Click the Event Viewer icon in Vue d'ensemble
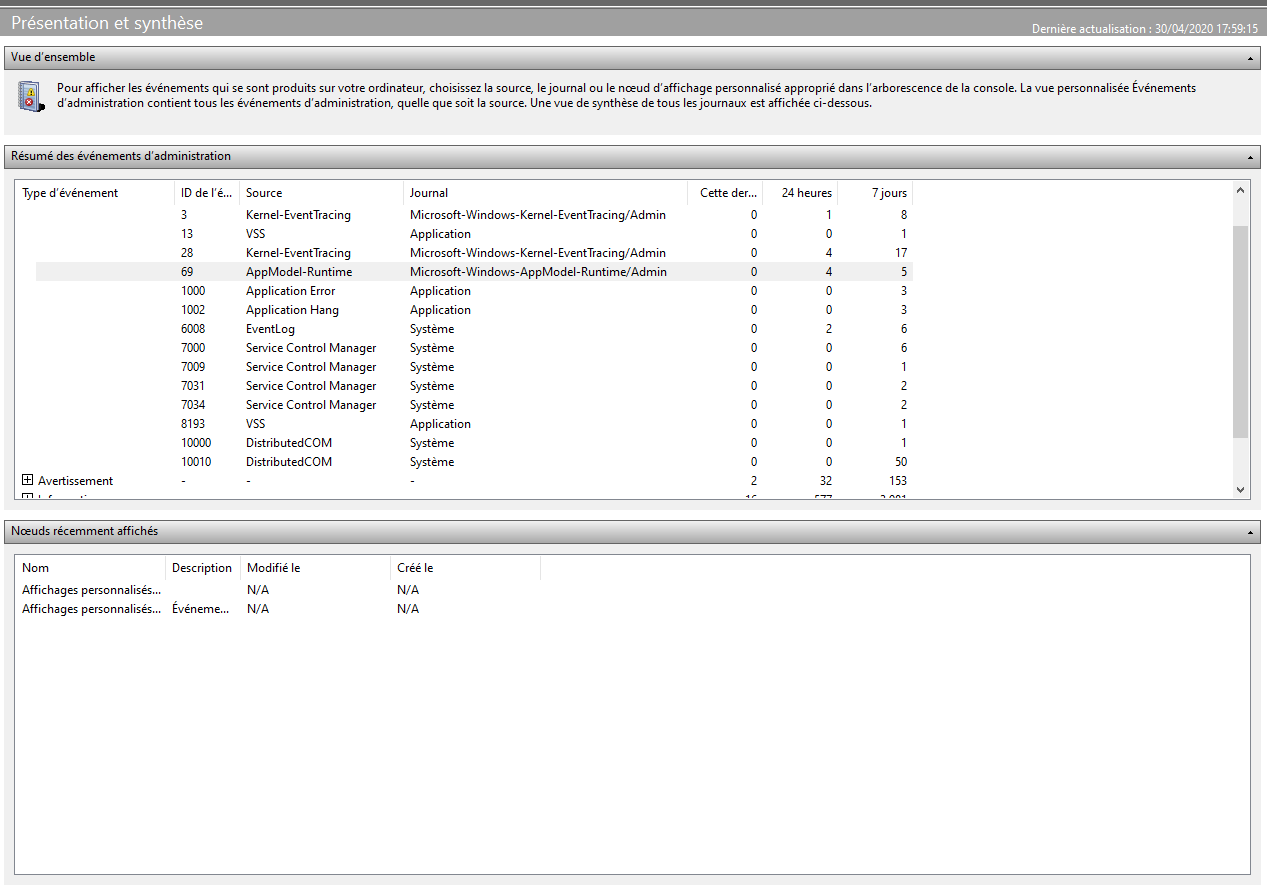 (30, 96)
